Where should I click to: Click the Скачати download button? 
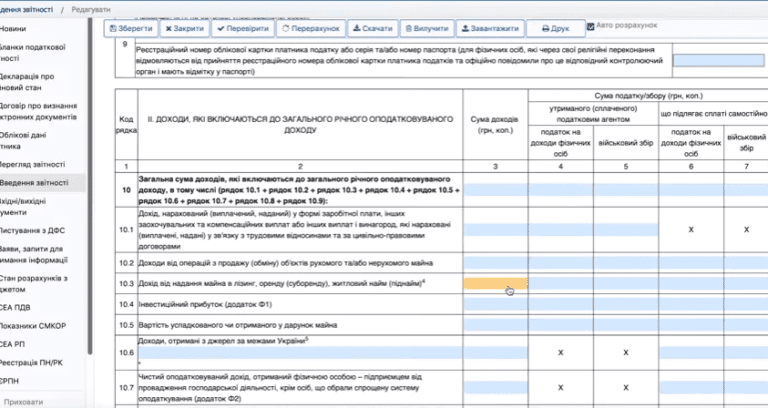(x=373, y=28)
